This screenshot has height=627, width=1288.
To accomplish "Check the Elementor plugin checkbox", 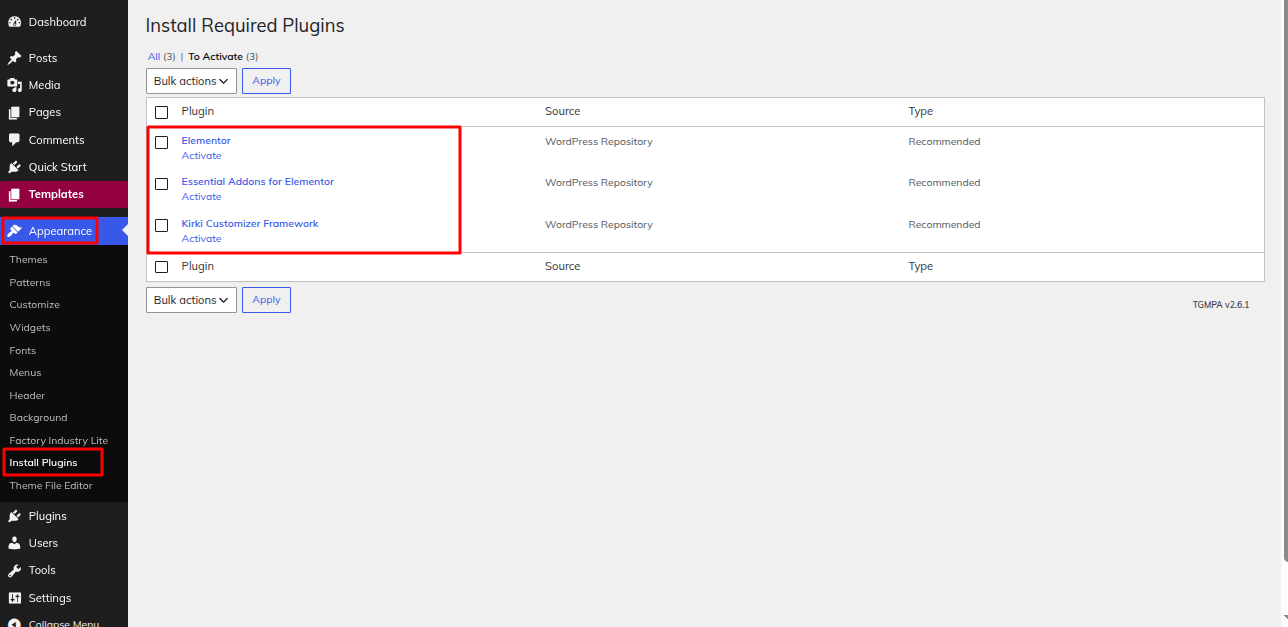I will (162, 143).
